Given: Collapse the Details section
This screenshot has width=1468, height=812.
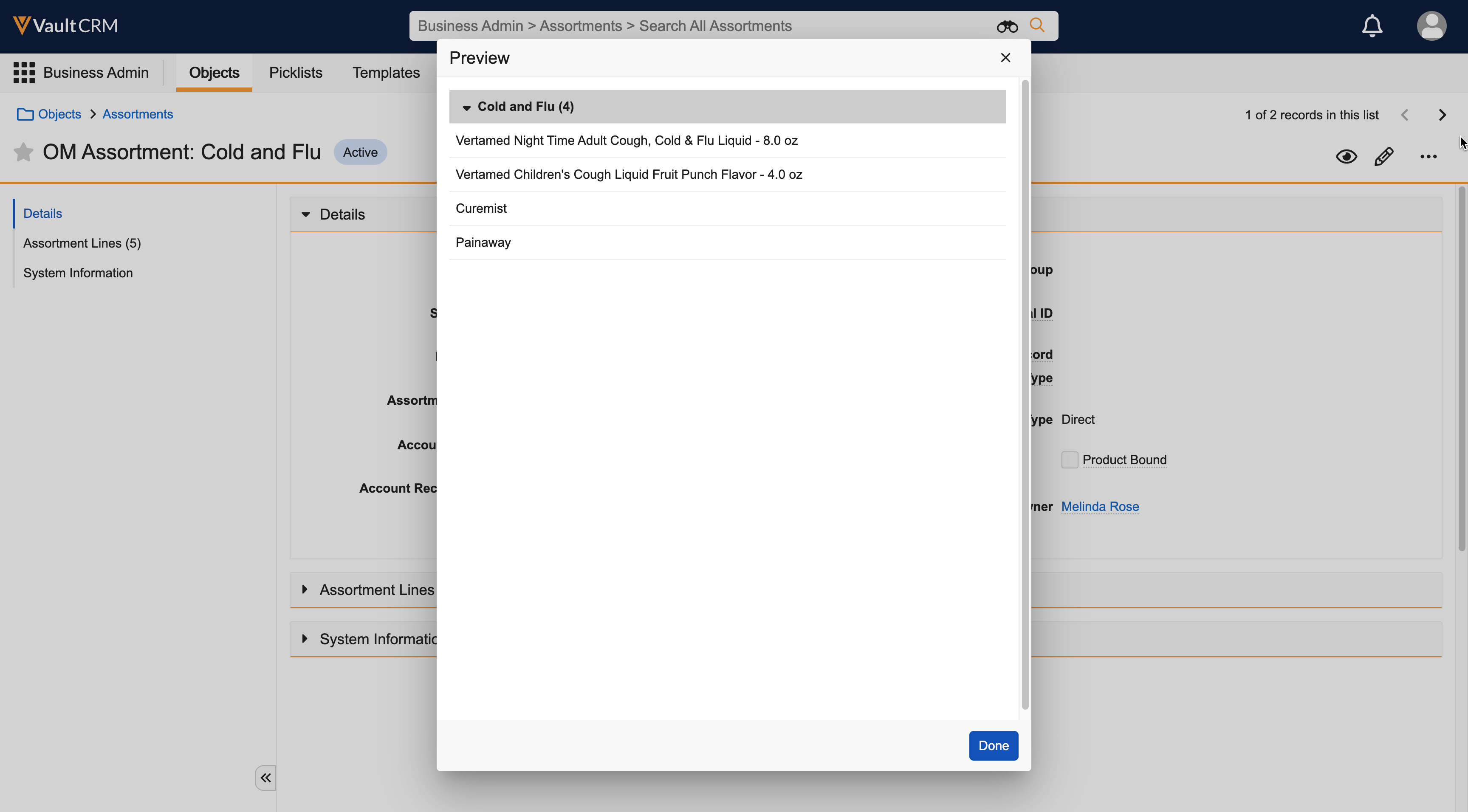Looking at the screenshot, I should point(306,214).
